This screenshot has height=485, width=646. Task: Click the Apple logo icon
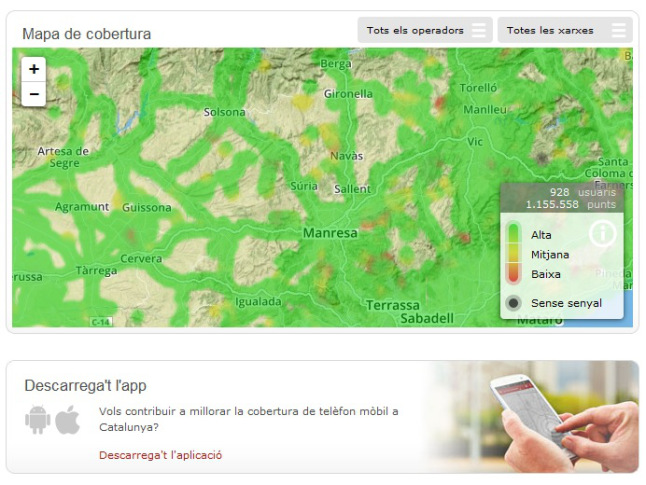pyautogui.click(x=67, y=420)
